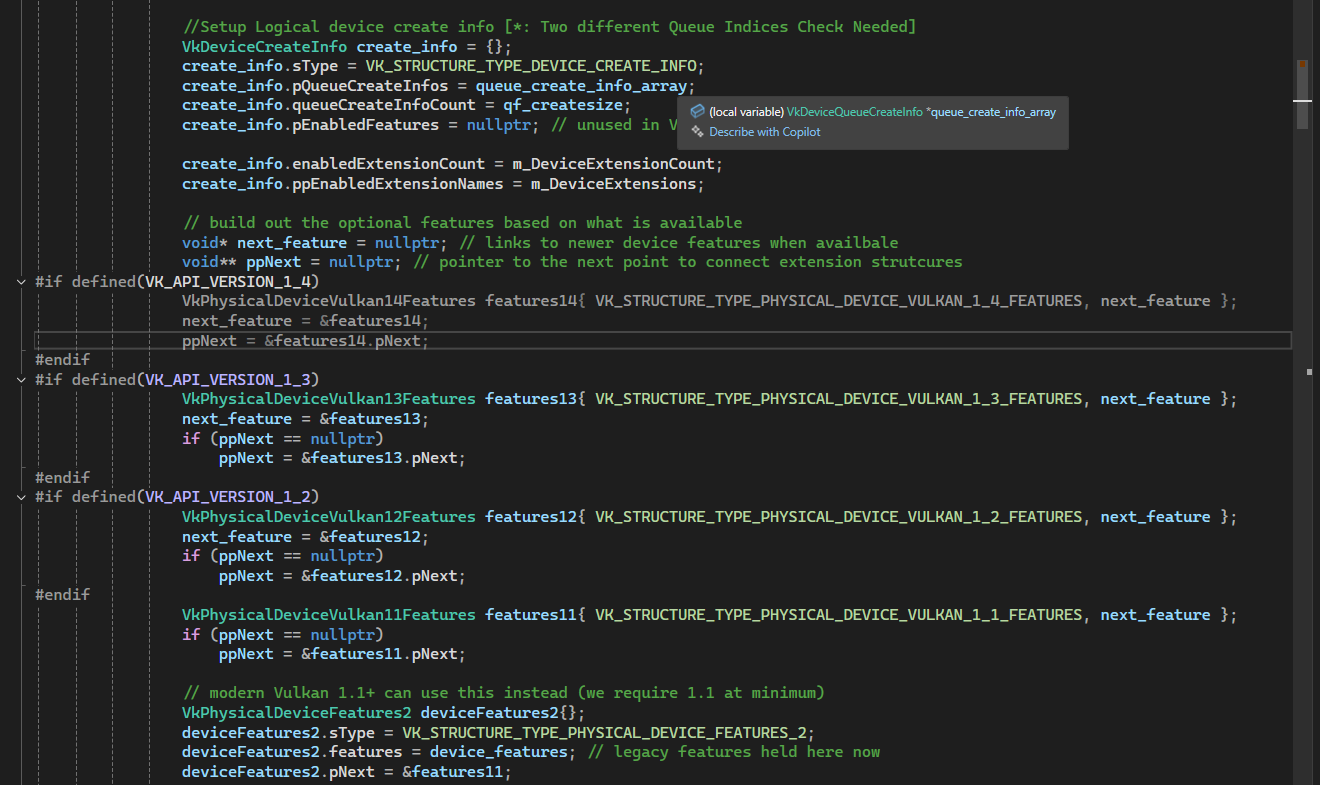Click Describe with Copilot link

point(764,132)
